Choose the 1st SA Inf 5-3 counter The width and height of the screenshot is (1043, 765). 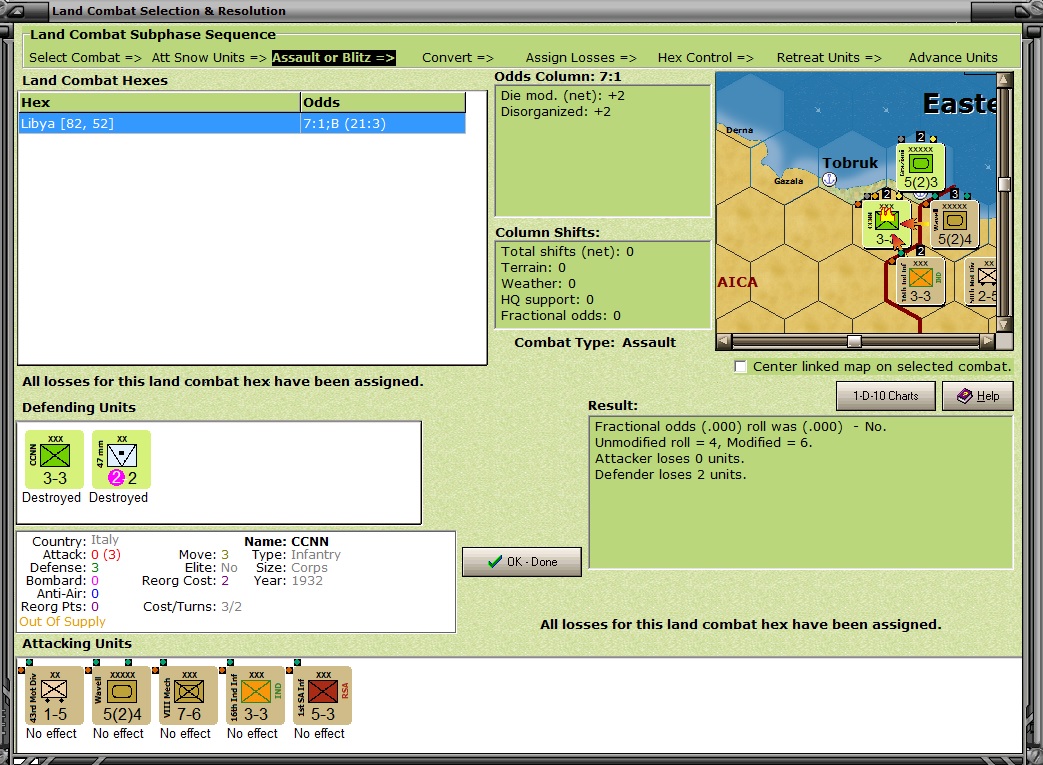(323, 695)
